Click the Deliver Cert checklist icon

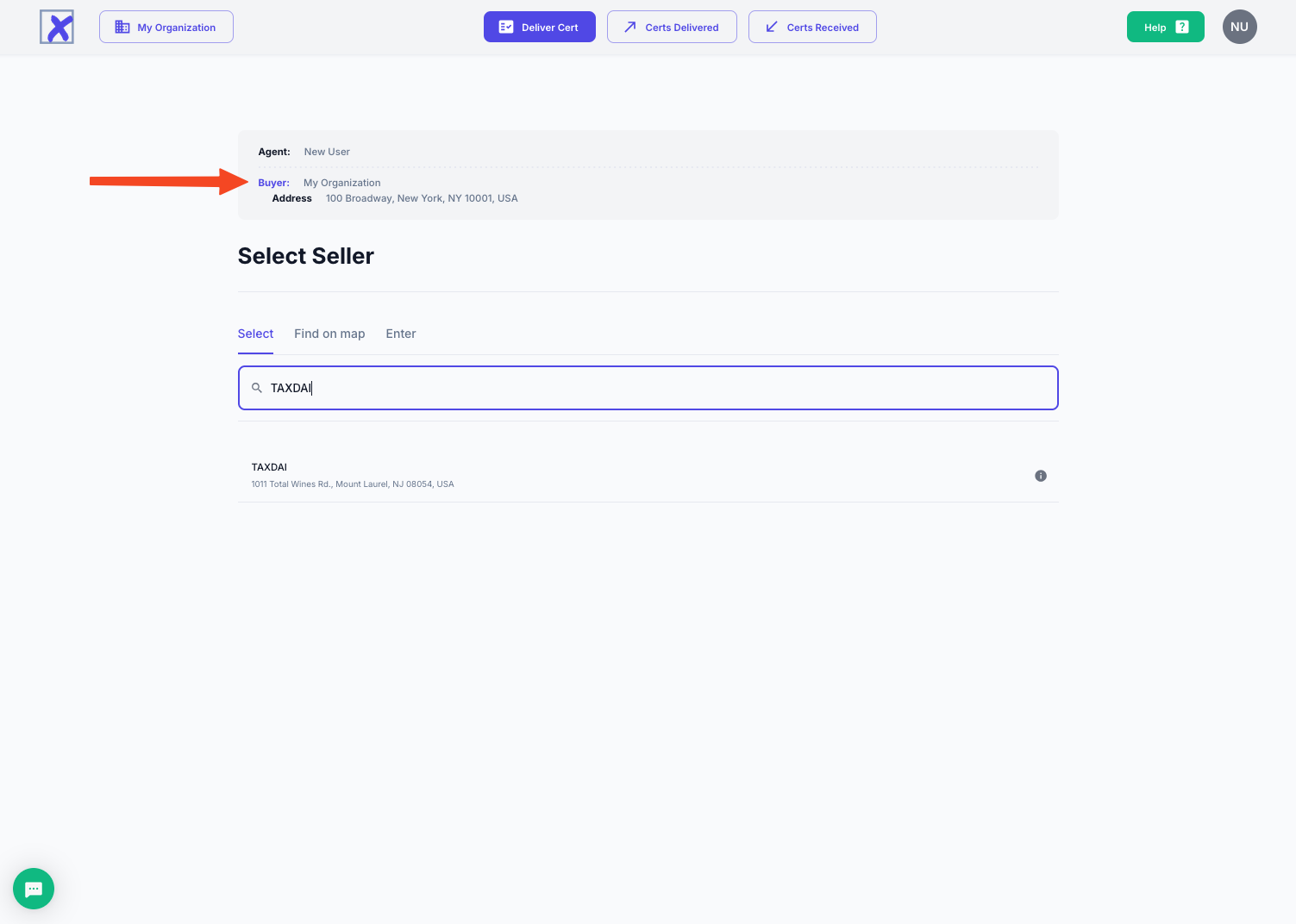click(506, 27)
